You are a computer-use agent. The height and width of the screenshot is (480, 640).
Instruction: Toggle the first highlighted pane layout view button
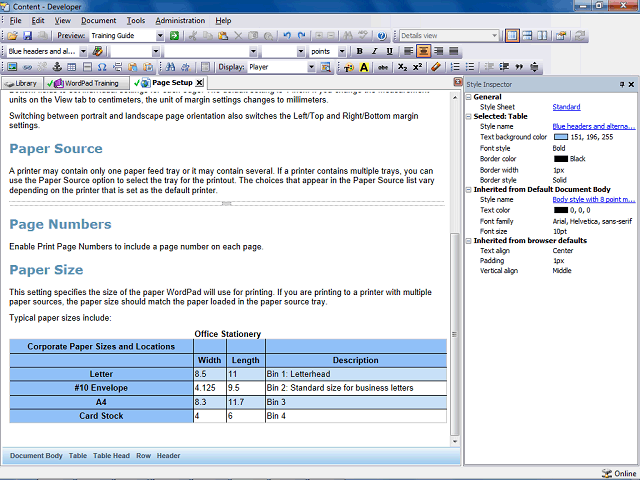(x=512, y=36)
